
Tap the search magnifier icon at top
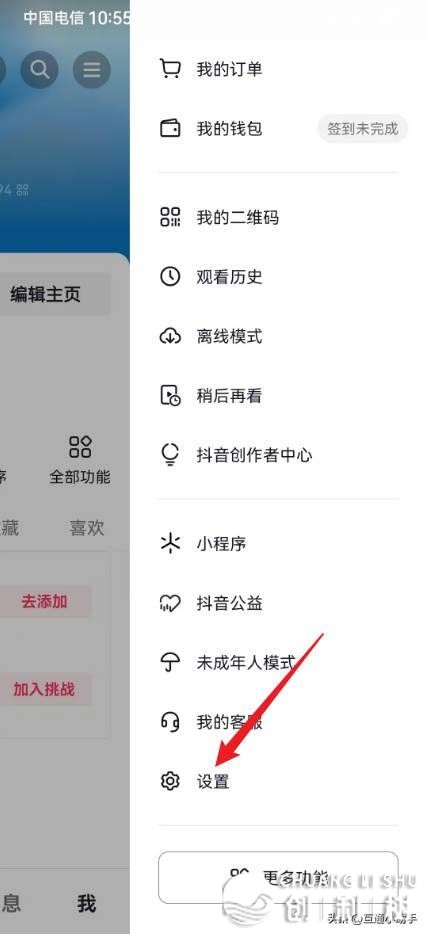39,70
